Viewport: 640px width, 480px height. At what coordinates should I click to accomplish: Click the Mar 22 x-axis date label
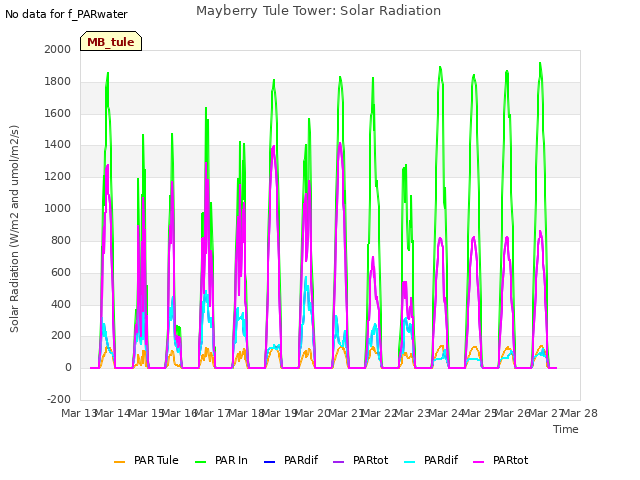tap(380, 413)
